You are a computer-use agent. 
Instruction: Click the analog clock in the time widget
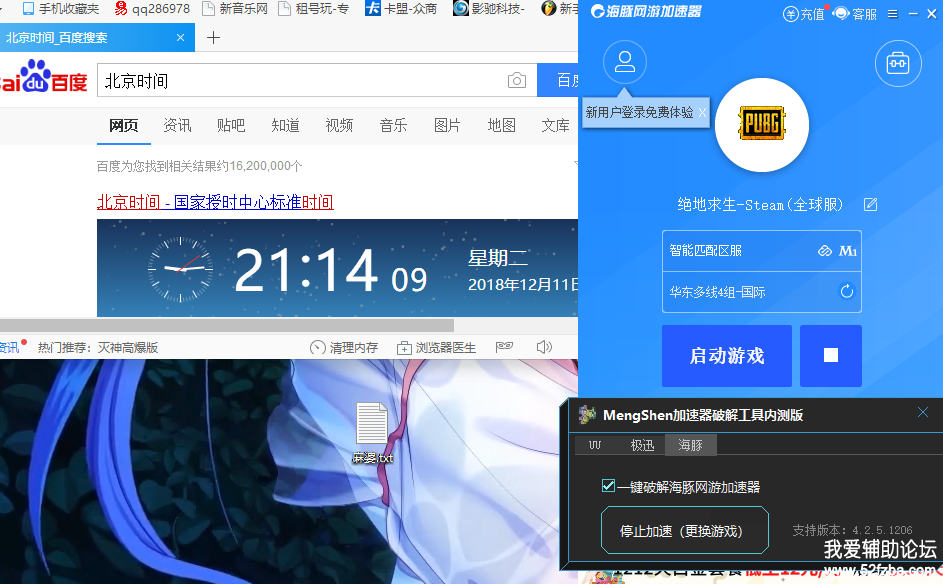pyautogui.click(x=180, y=268)
